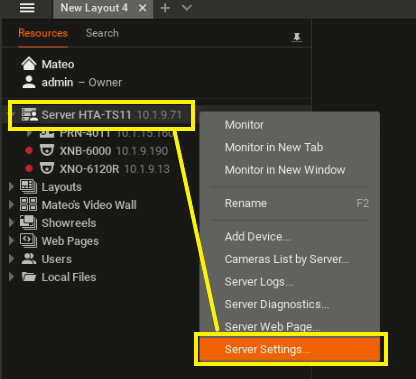Click the XNO-6120R red recording indicator
The image size is (416, 379).
(29, 169)
